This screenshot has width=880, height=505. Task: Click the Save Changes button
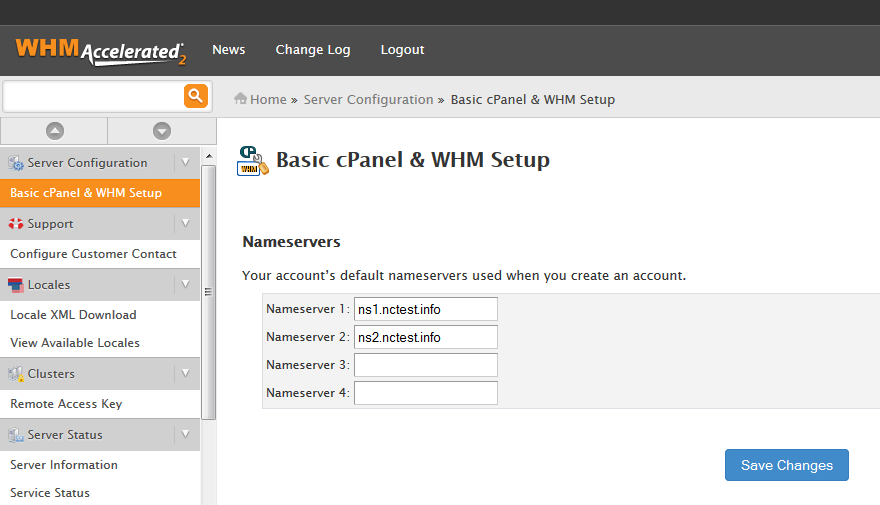point(787,465)
